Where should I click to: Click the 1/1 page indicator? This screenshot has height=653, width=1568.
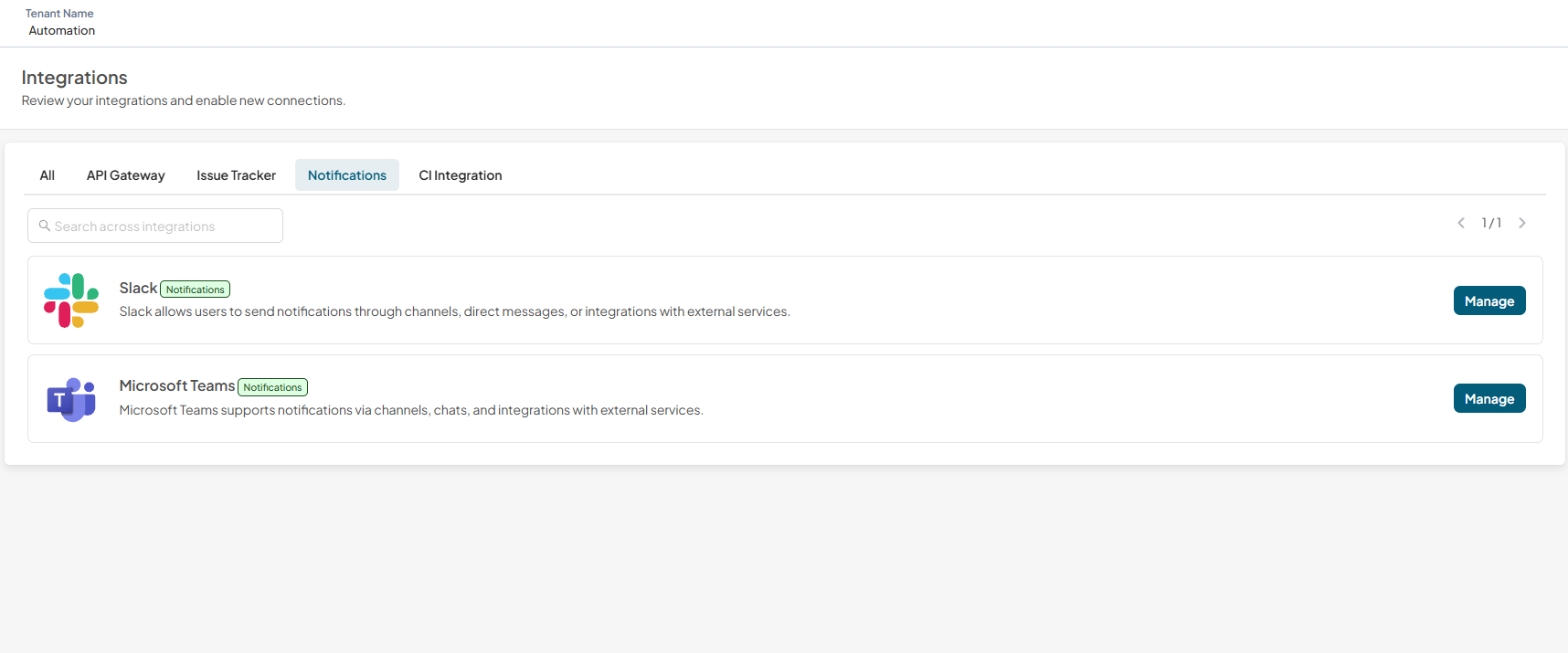[1491, 223]
